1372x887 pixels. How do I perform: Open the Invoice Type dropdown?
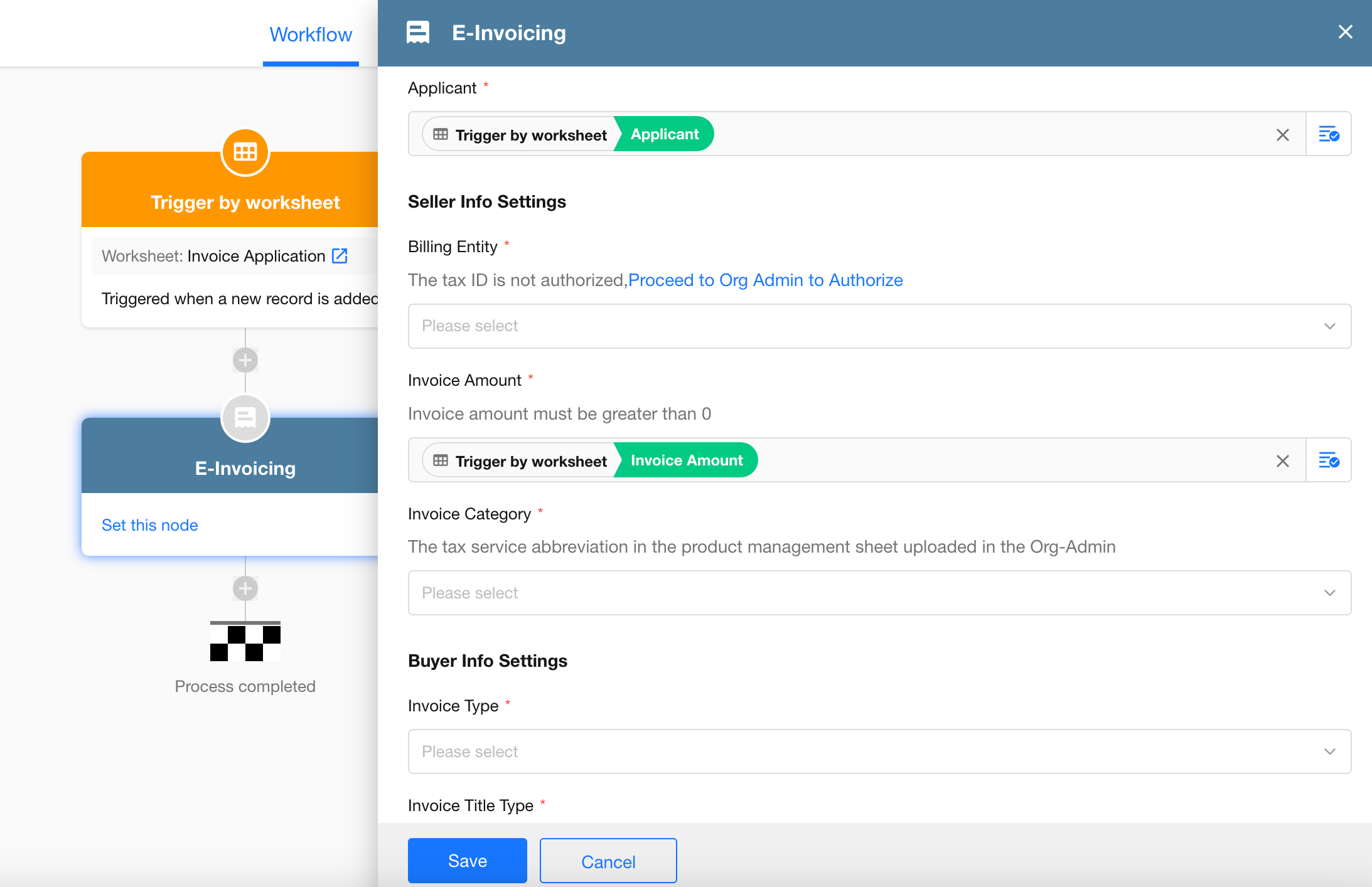[879, 752]
